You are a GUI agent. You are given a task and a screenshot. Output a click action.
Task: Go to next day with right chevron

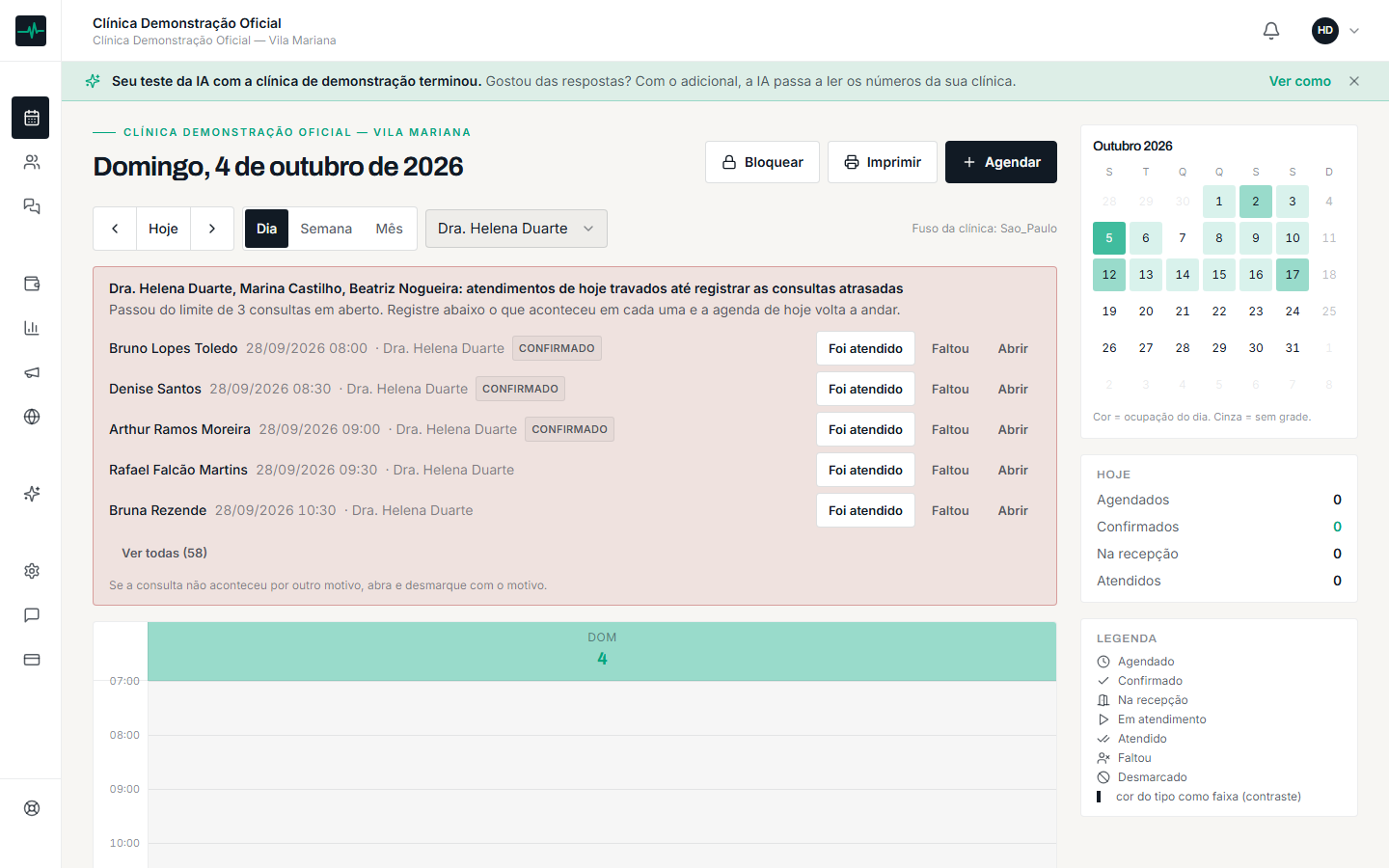pos(212,229)
